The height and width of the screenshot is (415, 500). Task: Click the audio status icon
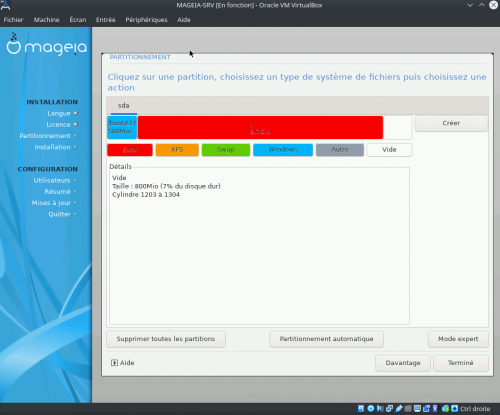[380, 408]
